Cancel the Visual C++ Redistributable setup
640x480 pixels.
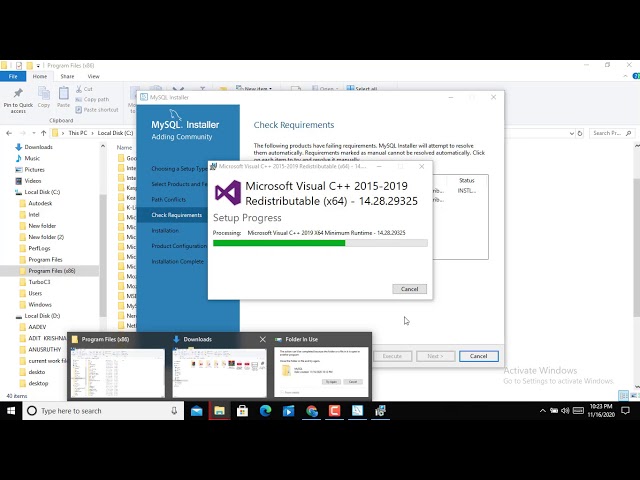click(409, 289)
